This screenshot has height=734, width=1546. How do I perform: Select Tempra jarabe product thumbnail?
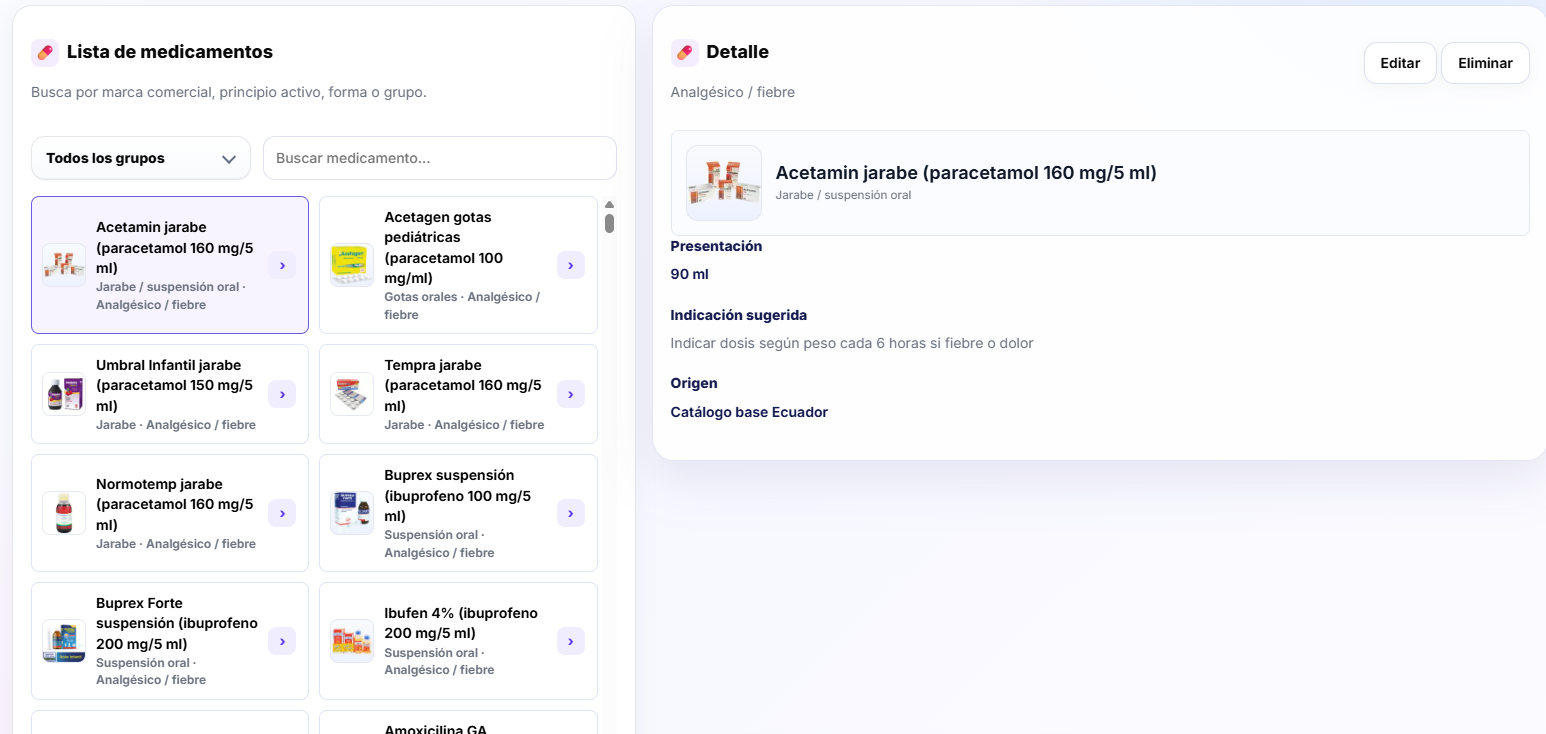(352, 394)
